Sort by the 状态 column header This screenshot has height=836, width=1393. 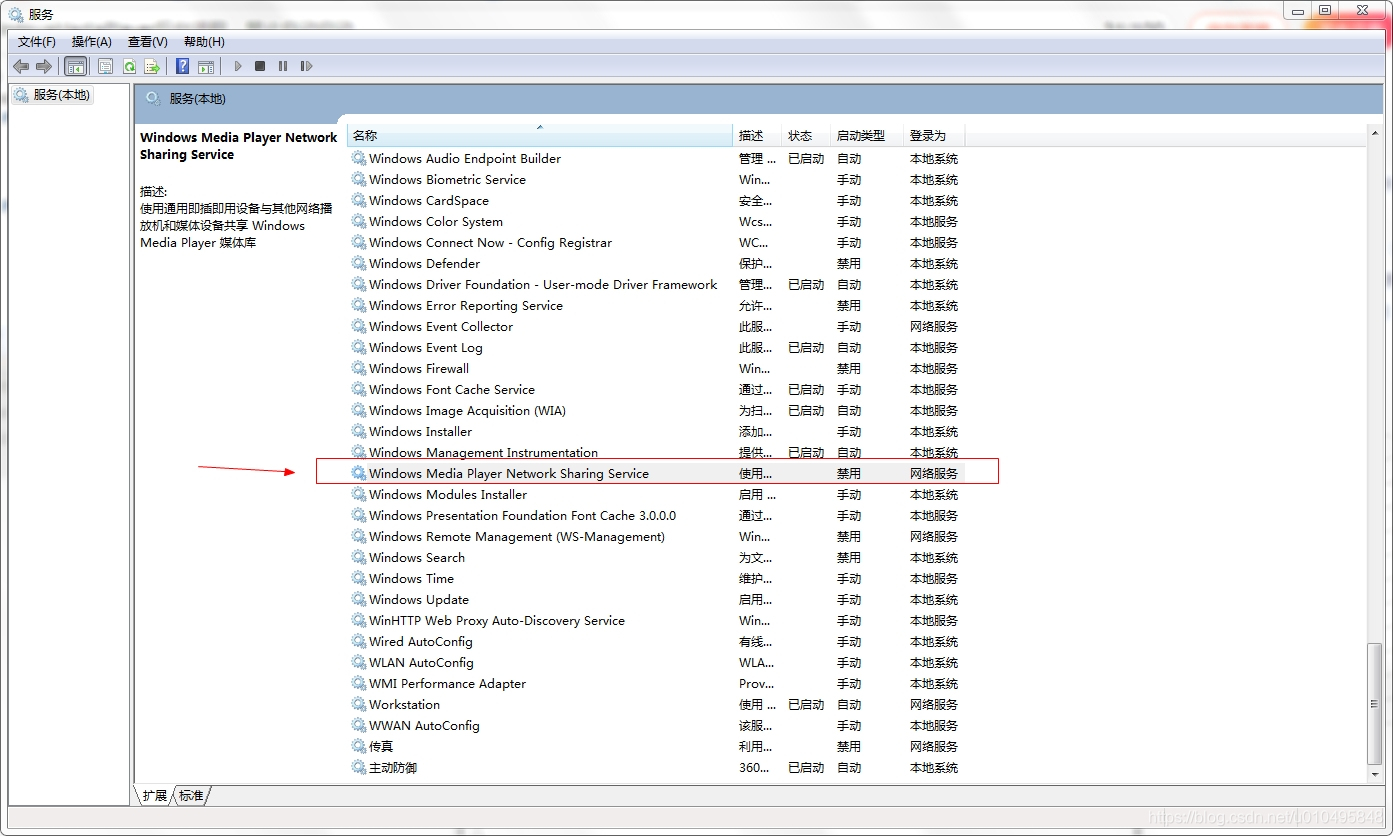(806, 135)
